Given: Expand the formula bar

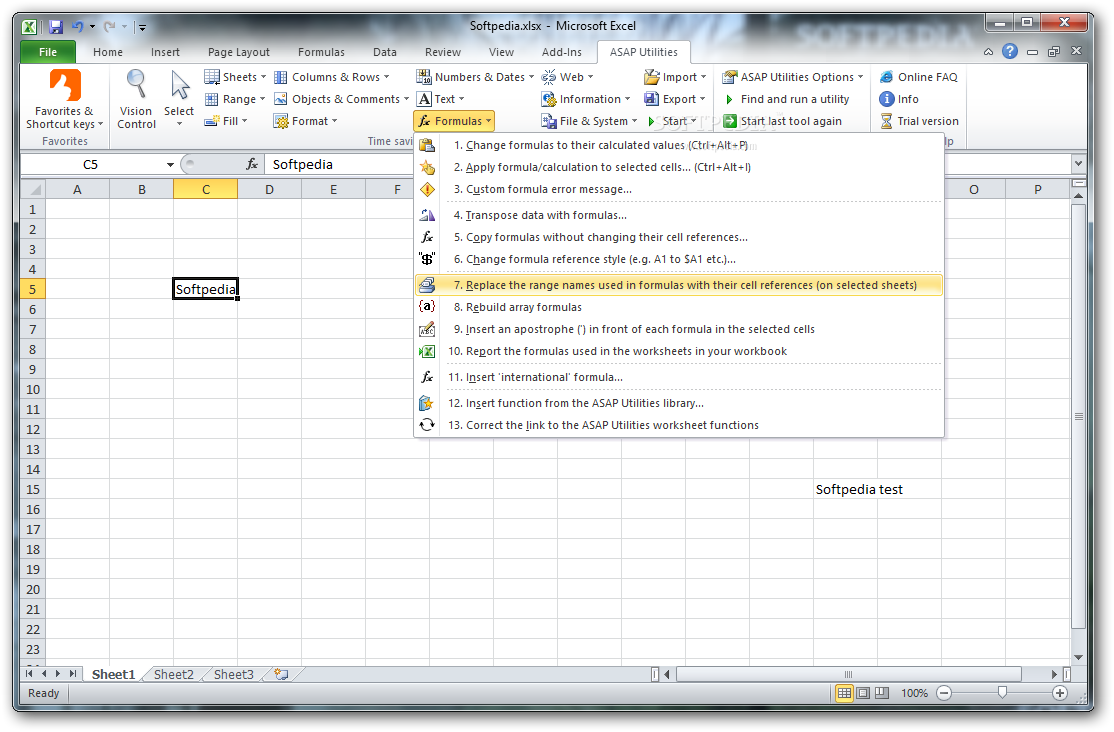Looking at the screenshot, I should point(1078,164).
